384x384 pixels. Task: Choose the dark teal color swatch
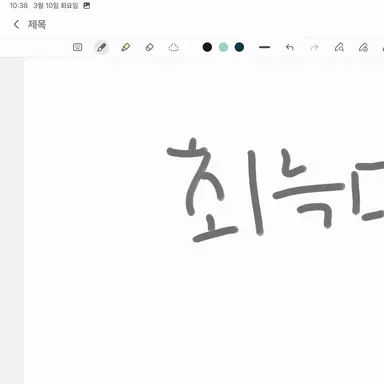239,47
